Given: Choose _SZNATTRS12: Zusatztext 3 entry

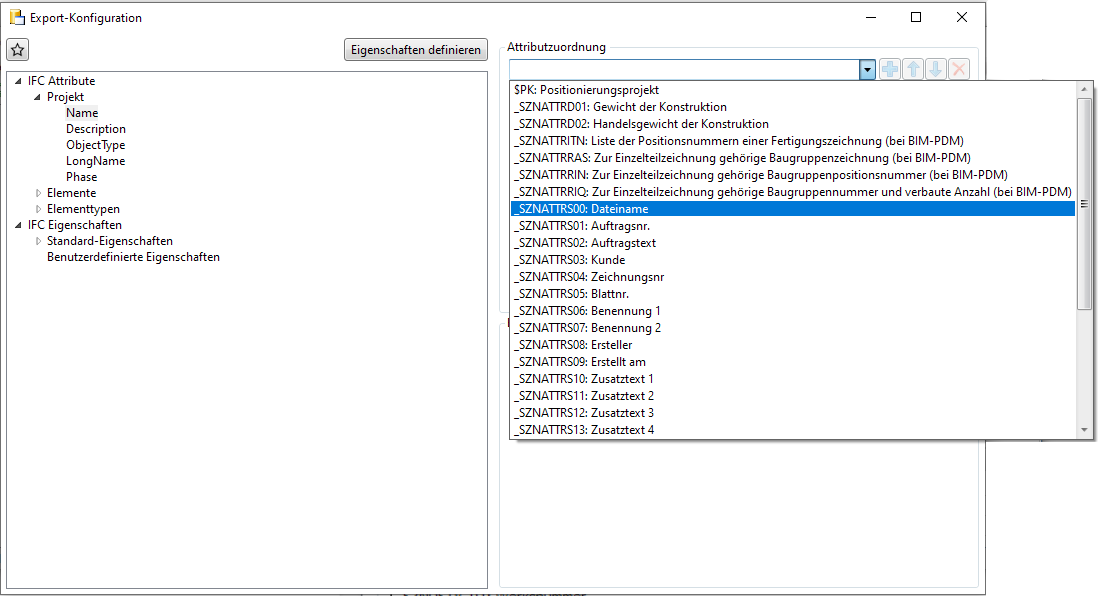Looking at the screenshot, I should coord(793,413).
